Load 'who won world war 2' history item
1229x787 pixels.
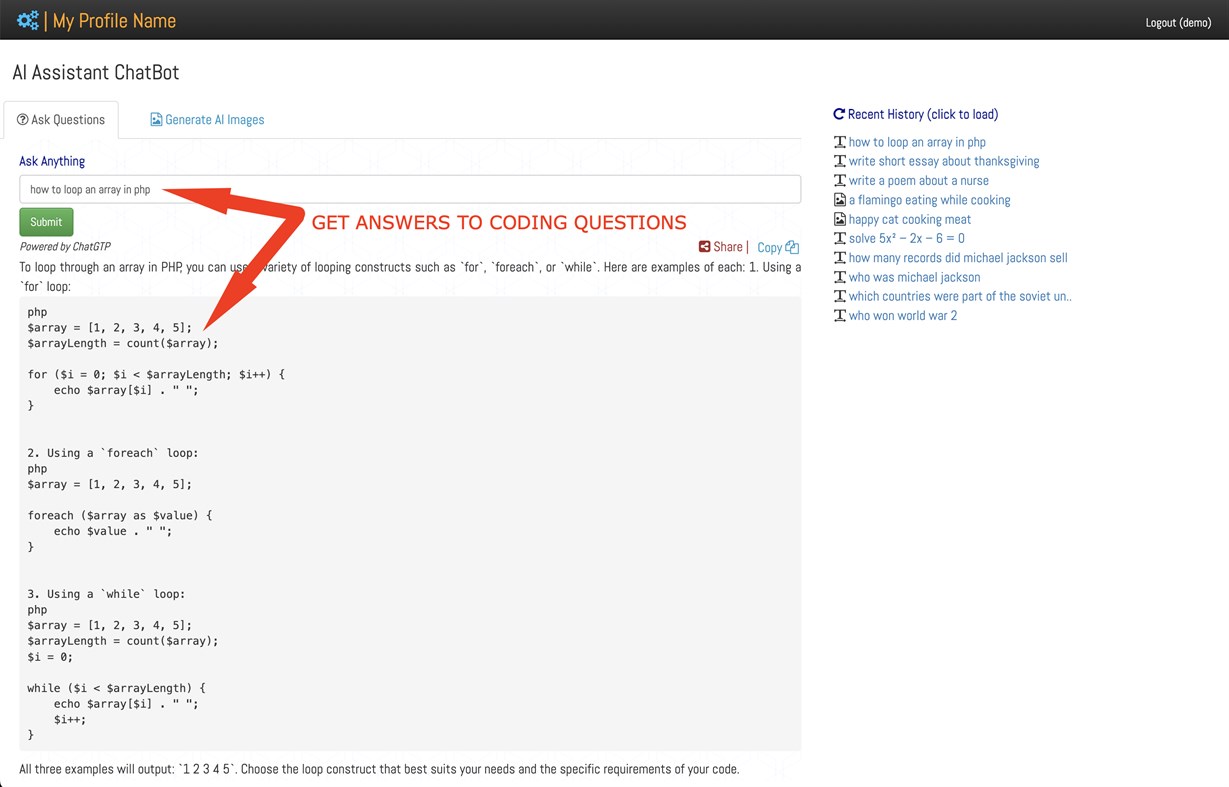(903, 316)
